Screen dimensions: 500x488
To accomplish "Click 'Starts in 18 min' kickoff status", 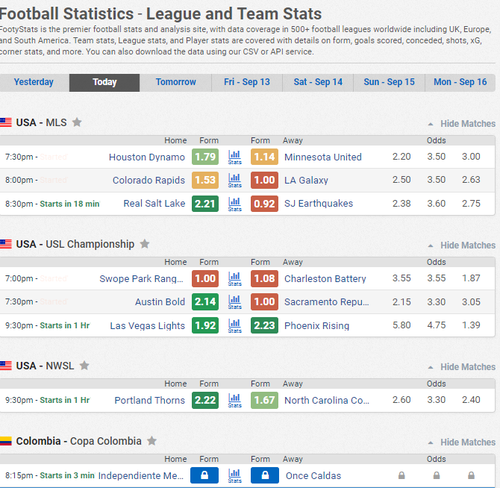I will pos(69,204).
